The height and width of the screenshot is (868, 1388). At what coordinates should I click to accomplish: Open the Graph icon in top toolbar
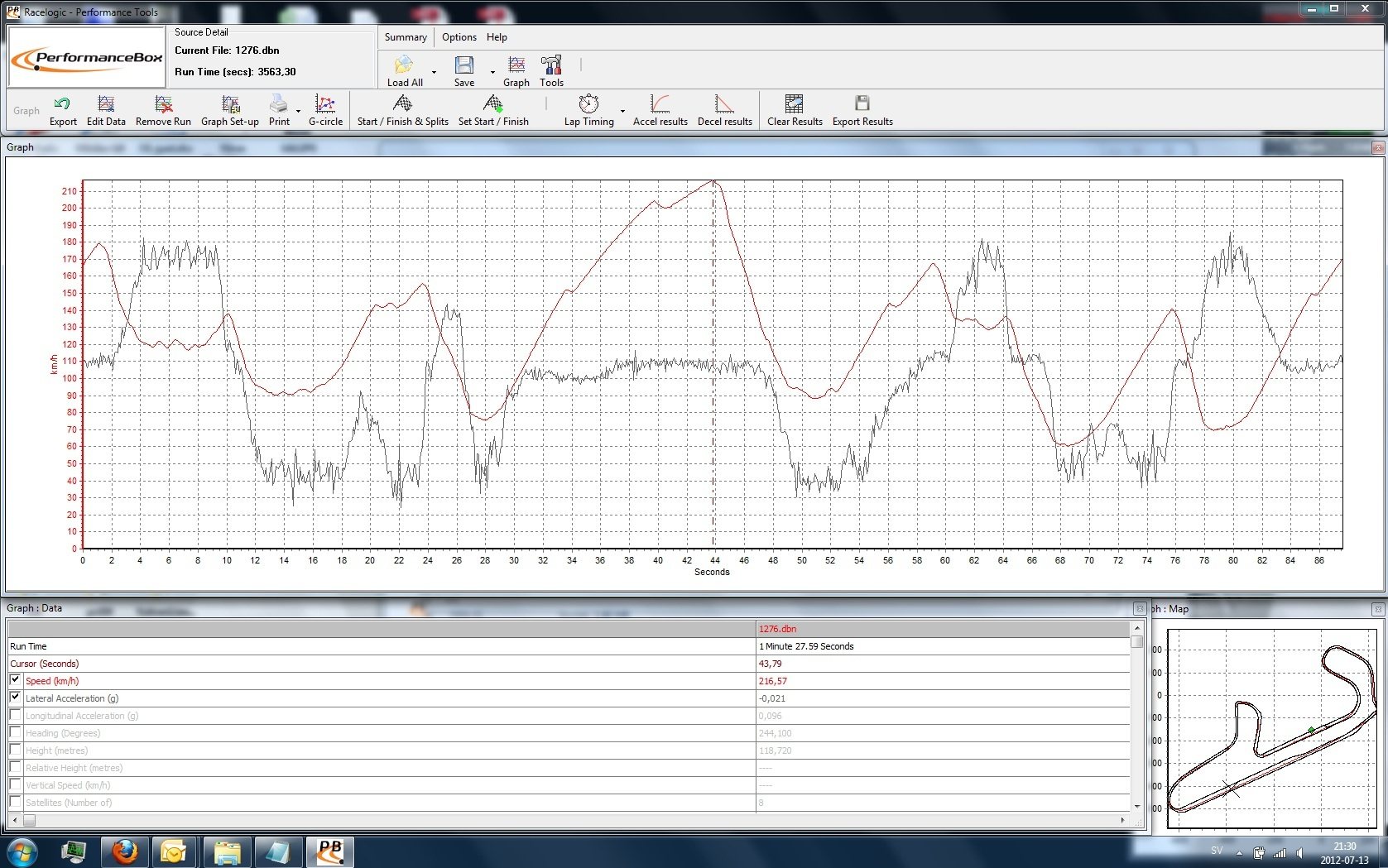tap(516, 72)
